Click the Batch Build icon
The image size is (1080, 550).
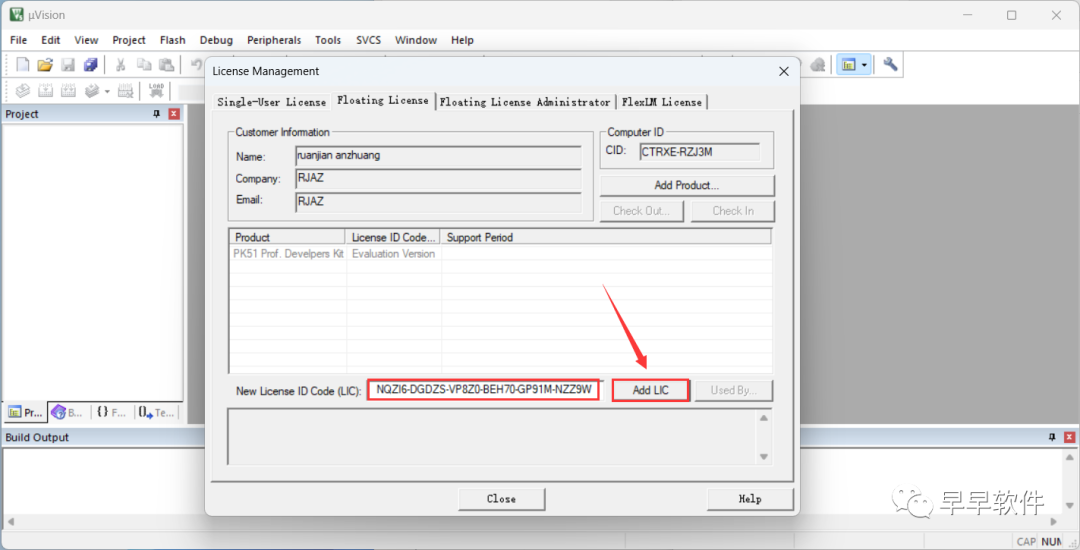point(91,91)
